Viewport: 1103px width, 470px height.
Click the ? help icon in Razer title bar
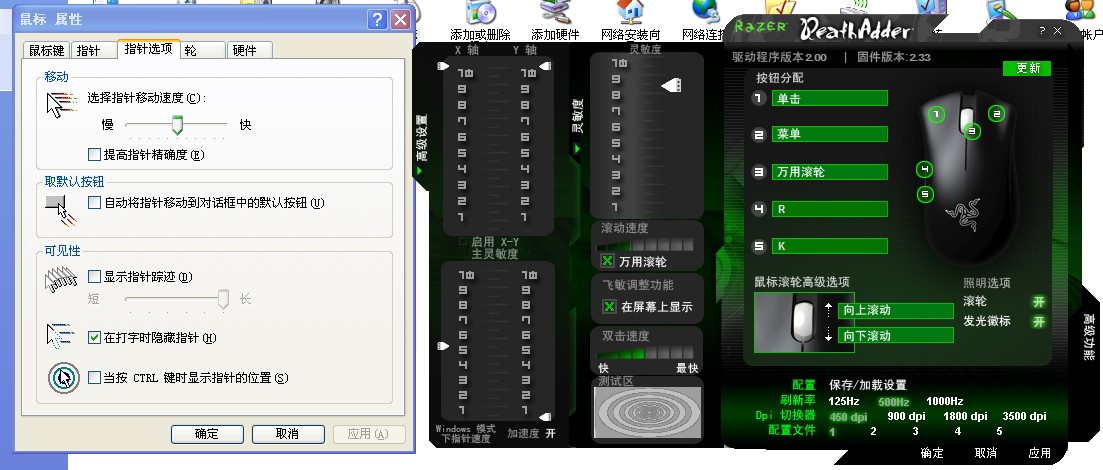coord(1043,31)
